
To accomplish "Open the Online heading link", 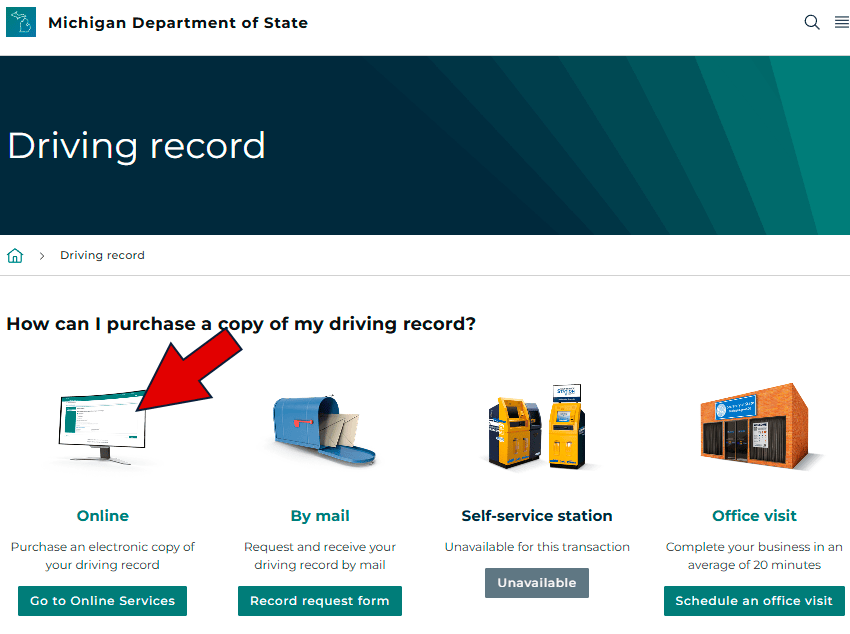I will (x=102, y=515).
